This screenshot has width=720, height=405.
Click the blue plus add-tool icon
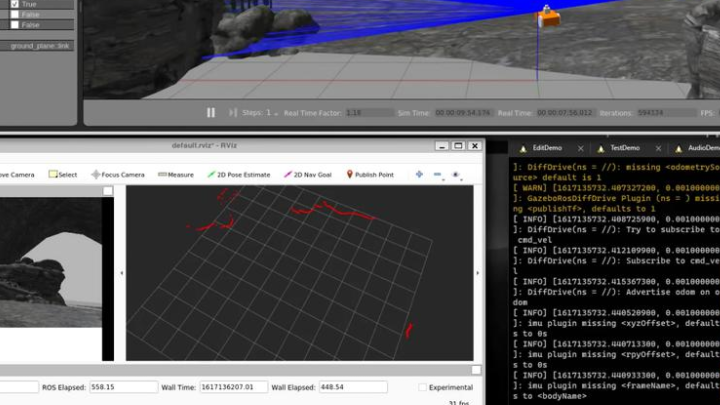419,174
